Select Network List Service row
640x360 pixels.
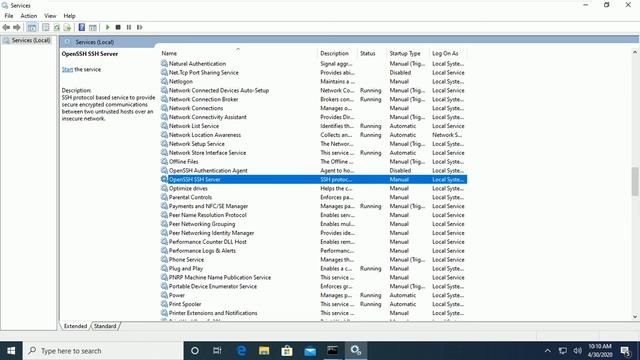coord(313,126)
